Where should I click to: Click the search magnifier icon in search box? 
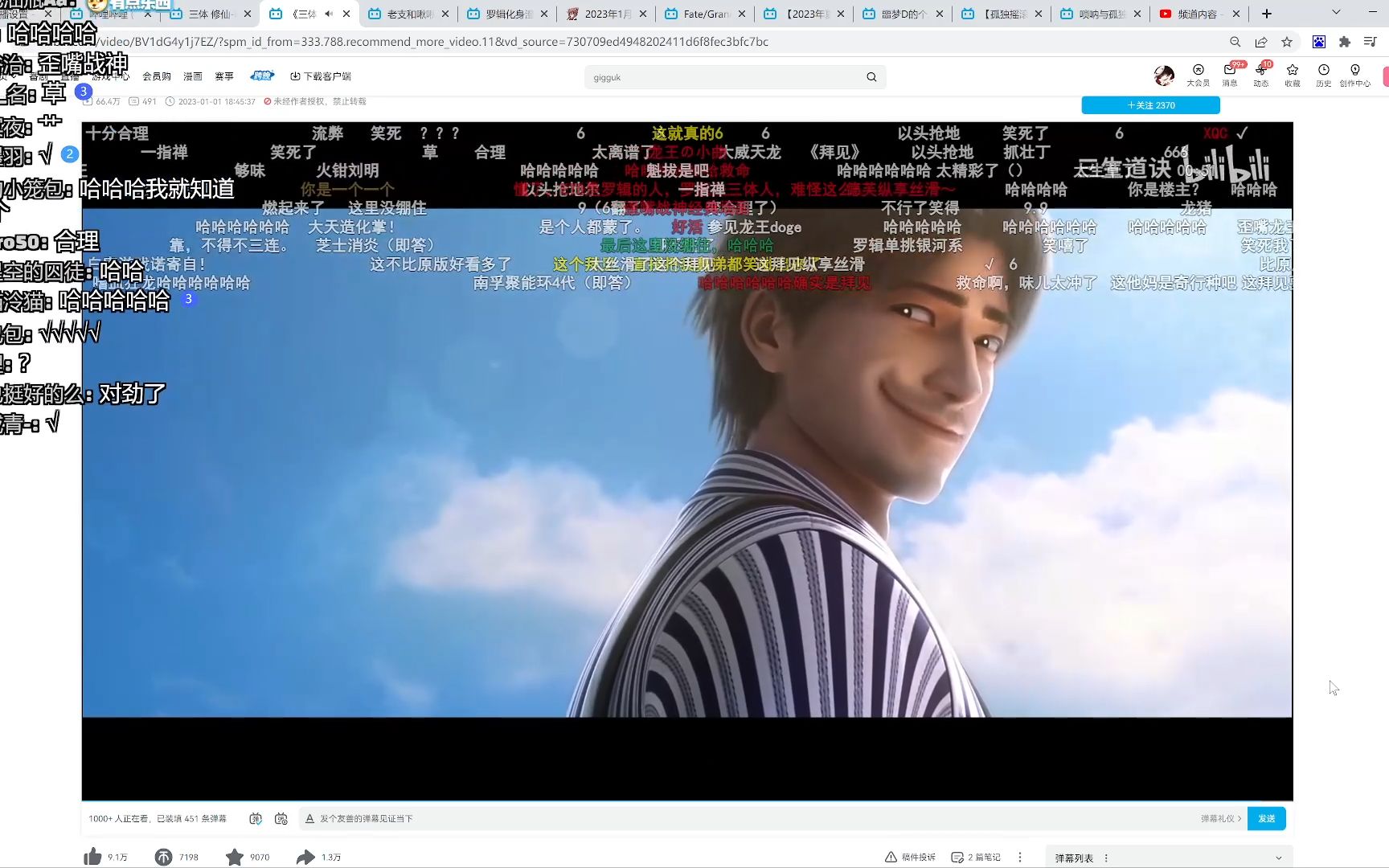click(x=871, y=77)
